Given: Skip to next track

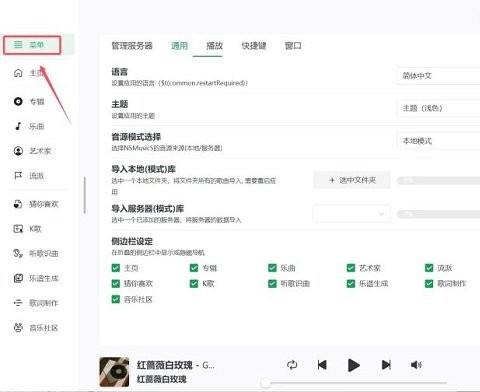Looking at the screenshot, I should [386, 365].
